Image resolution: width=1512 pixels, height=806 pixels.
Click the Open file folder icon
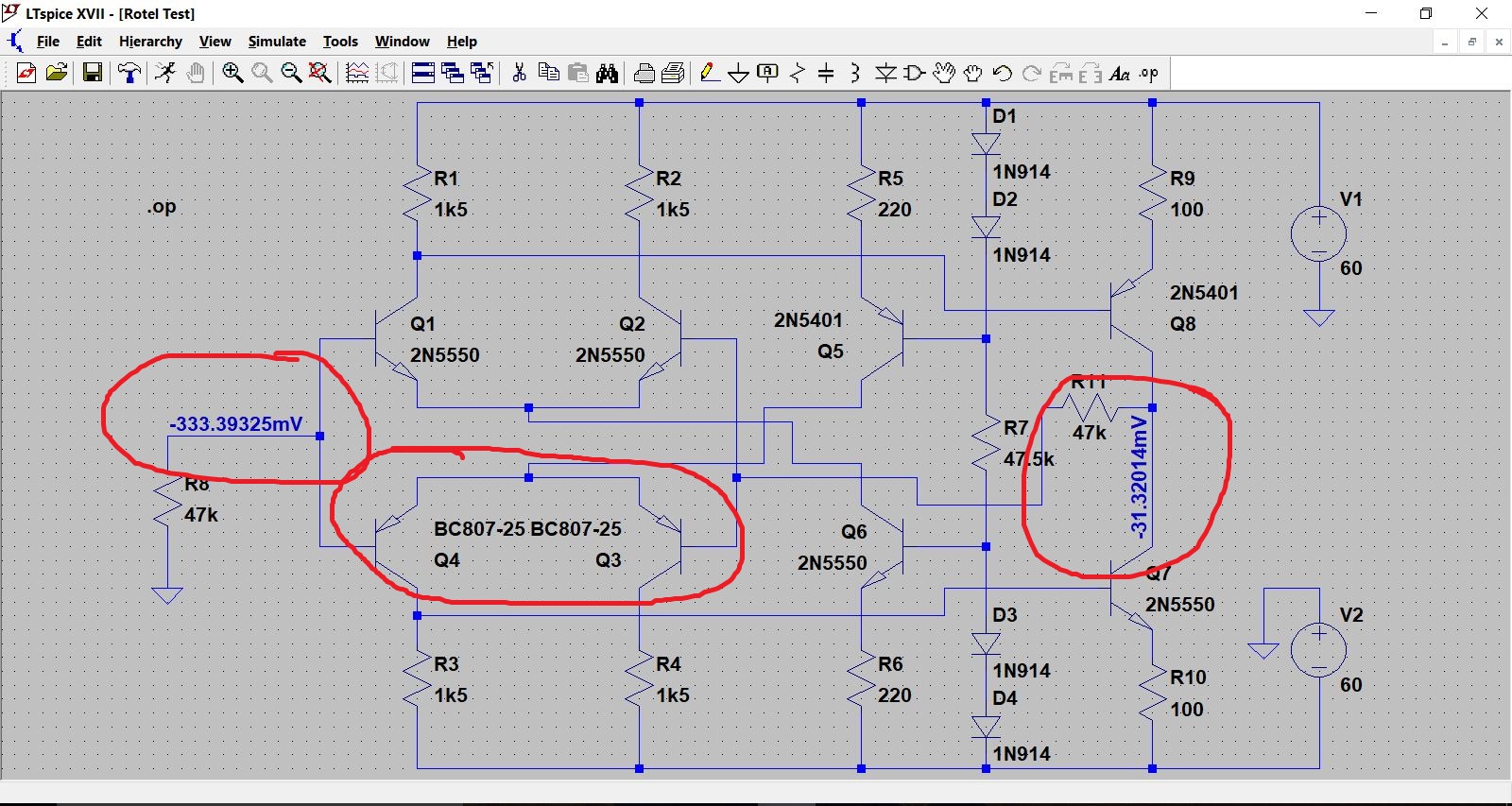57,73
